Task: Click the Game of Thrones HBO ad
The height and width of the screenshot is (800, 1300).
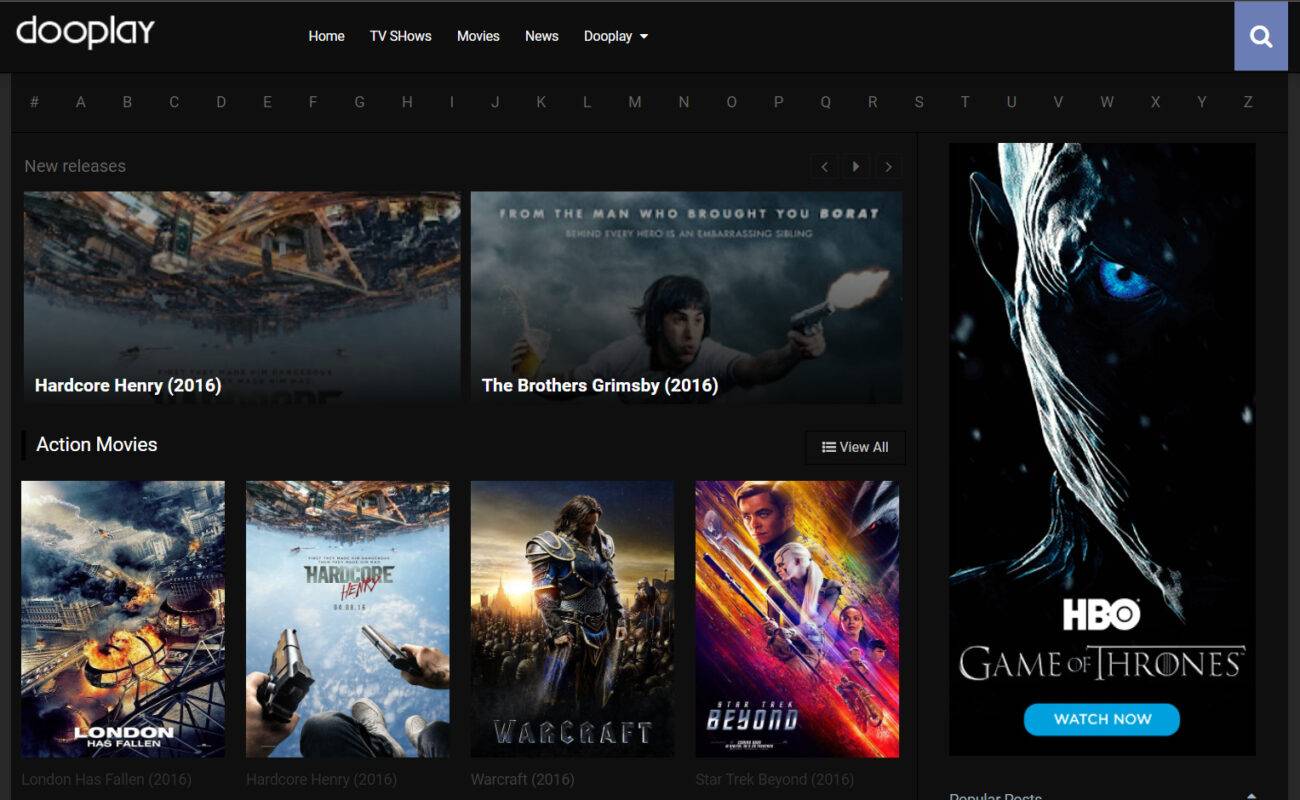Action: pos(1102,449)
